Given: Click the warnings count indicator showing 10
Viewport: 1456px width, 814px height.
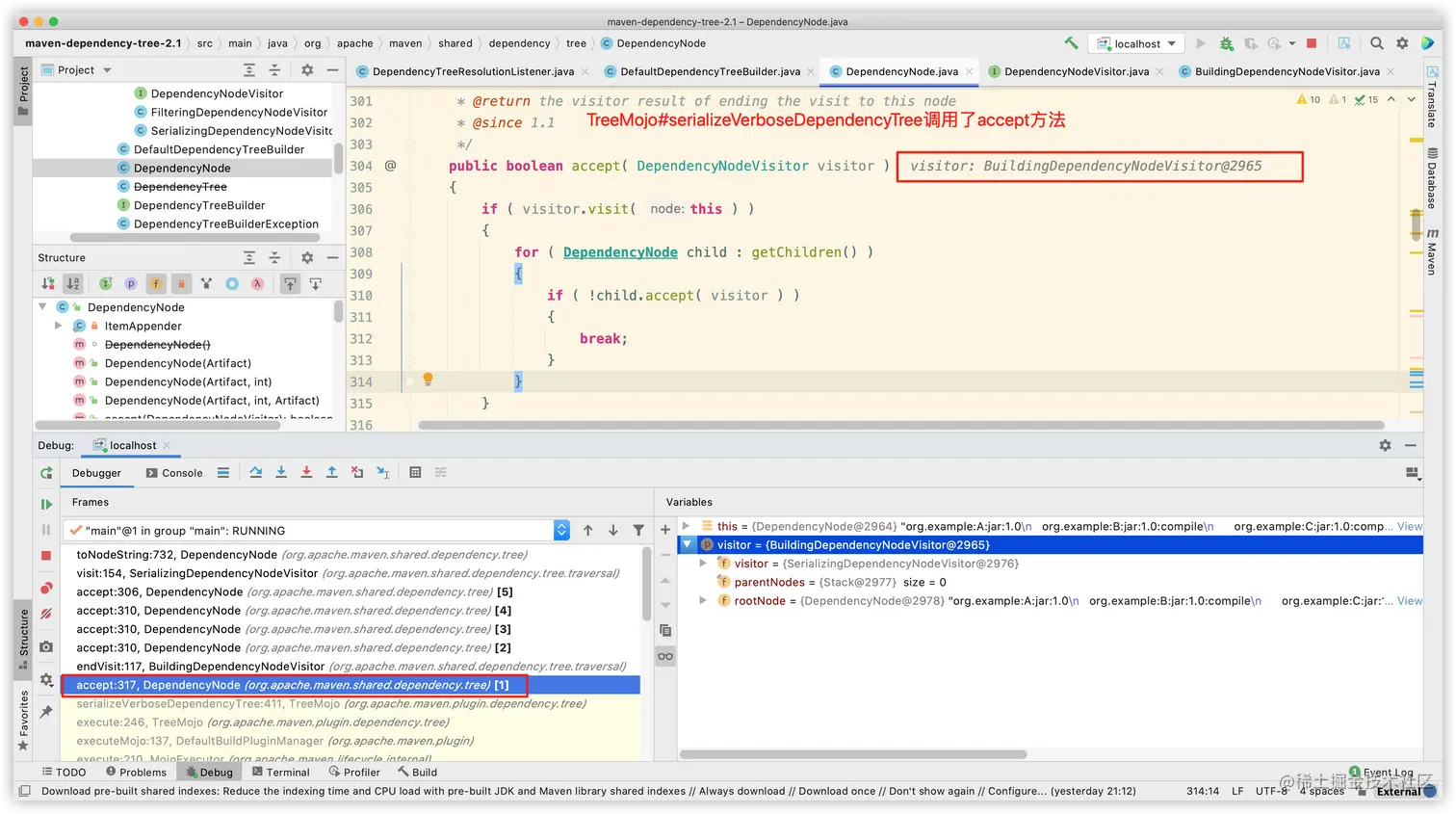Looking at the screenshot, I should 1309,99.
